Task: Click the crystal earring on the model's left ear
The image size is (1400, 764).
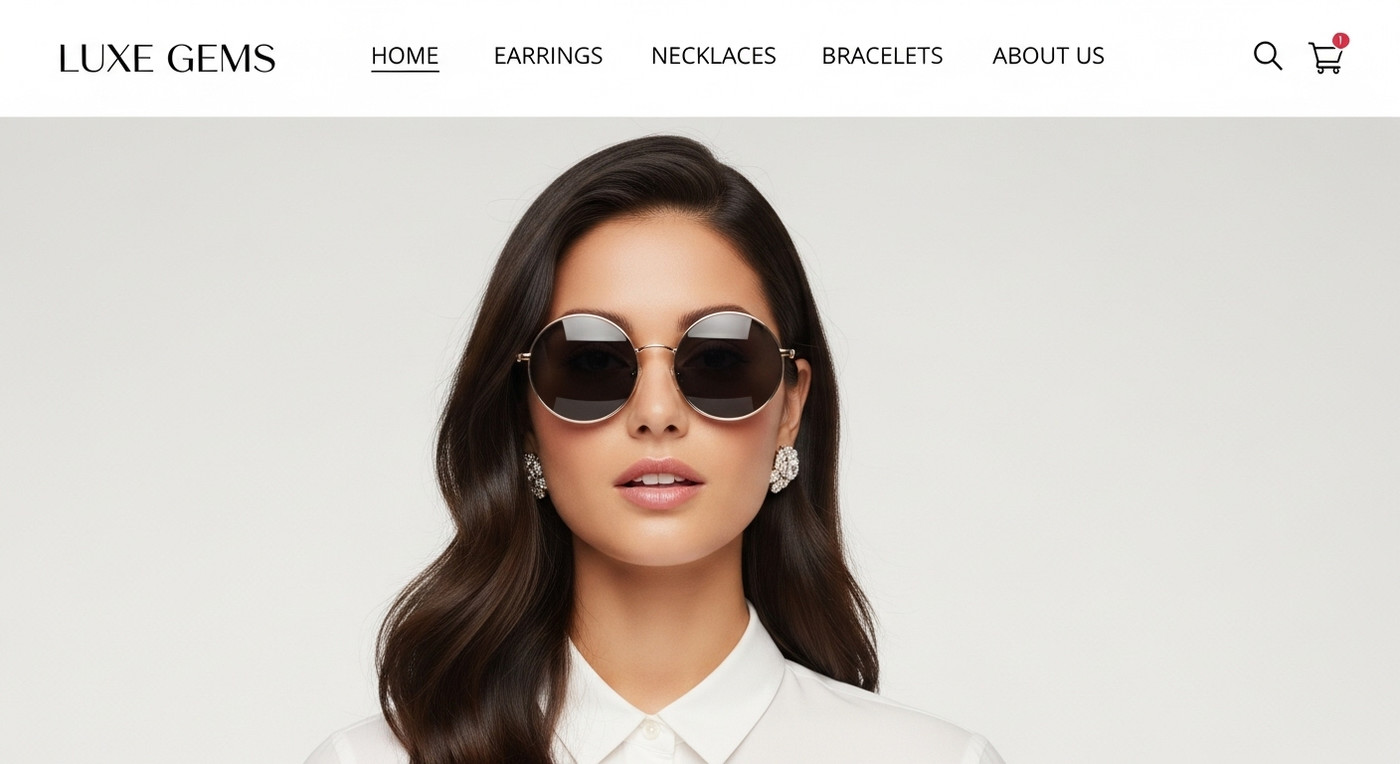Action: click(785, 468)
